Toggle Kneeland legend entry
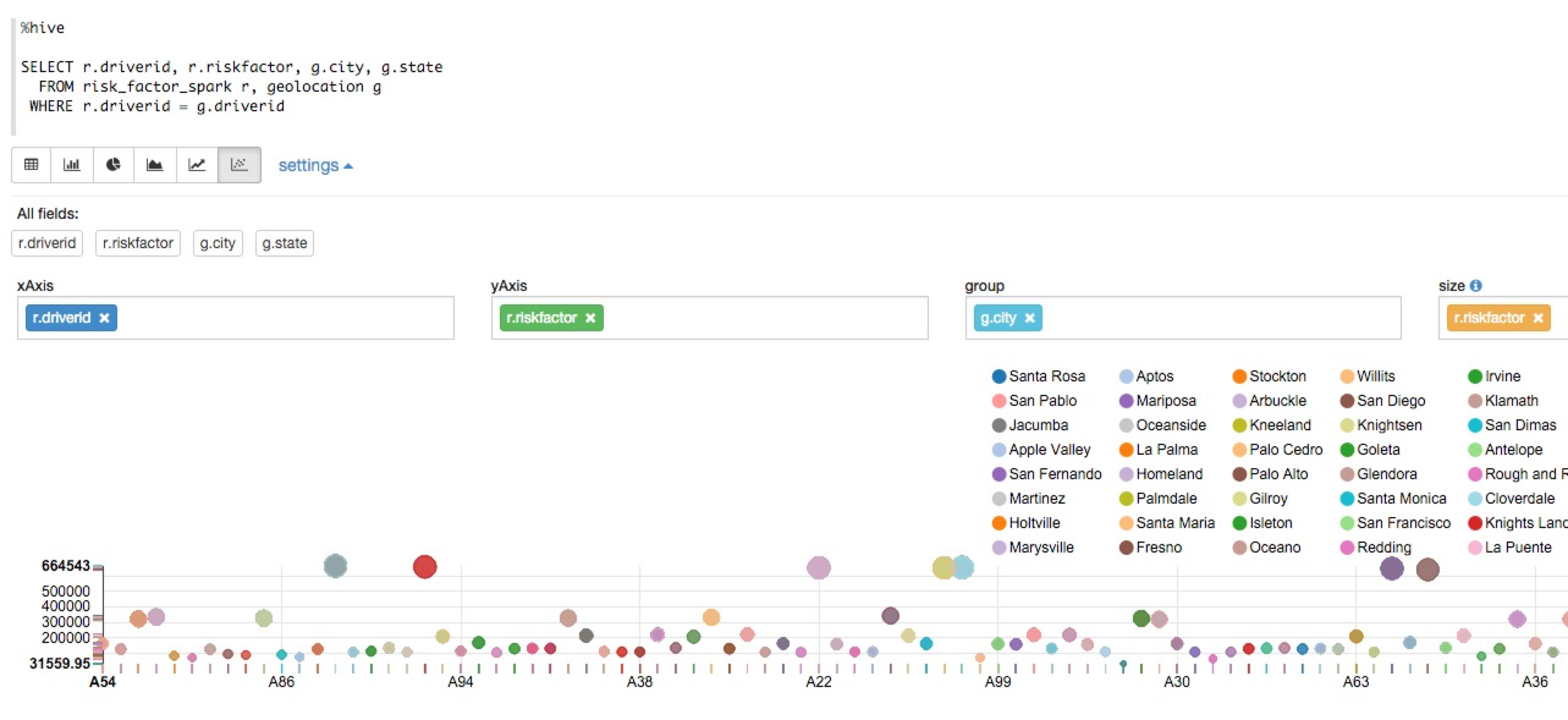This screenshot has height=720, width=1568. point(1272,425)
